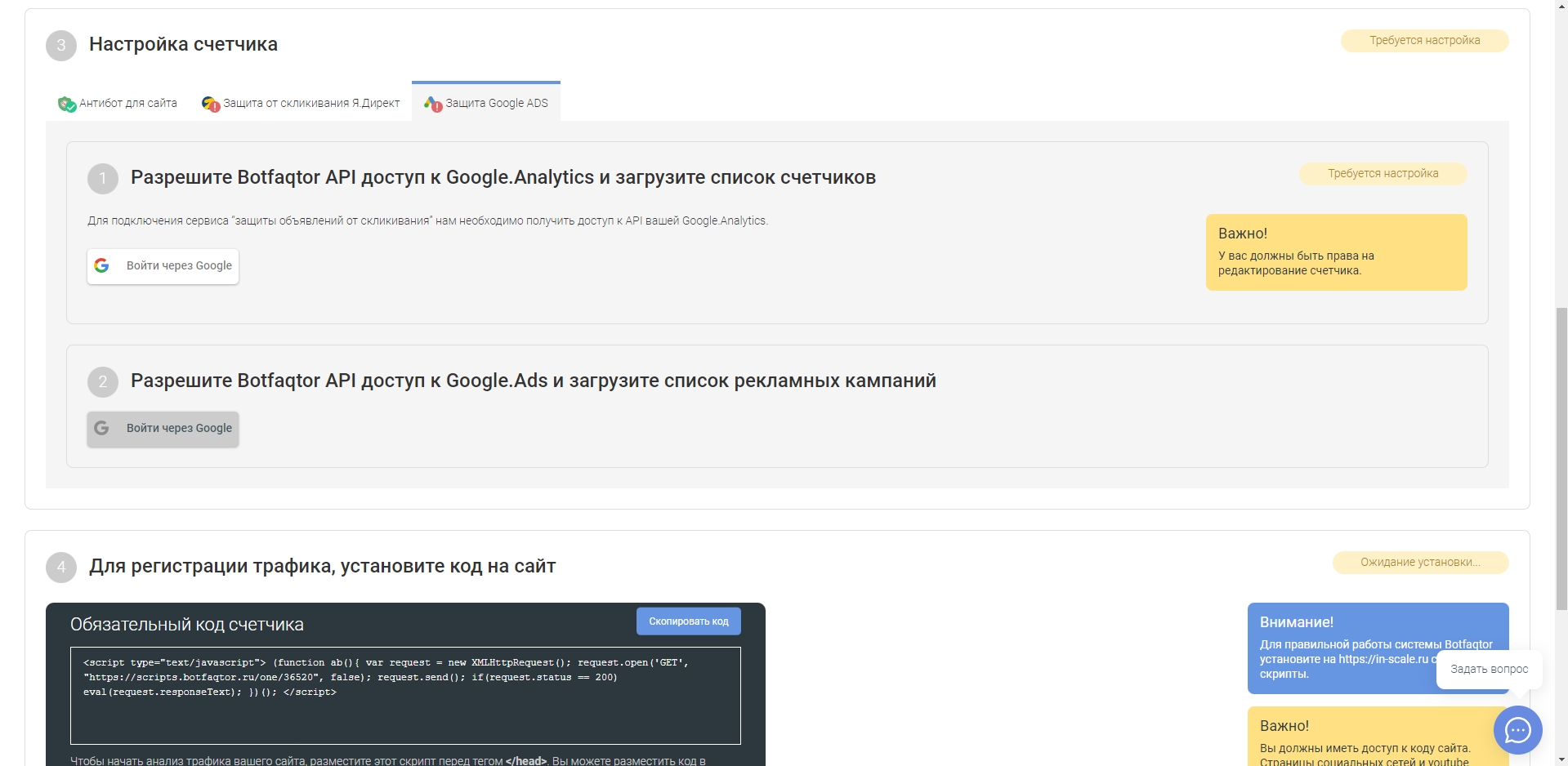Click the yellow Важно note about edit rights
The width and height of the screenshot is (1568, 766).
coord(1336,252)
